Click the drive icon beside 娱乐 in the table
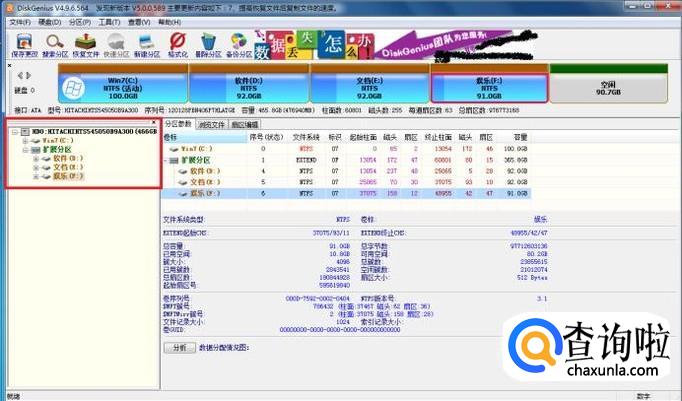This screenshot has height=401, width=682. [183, 193]
